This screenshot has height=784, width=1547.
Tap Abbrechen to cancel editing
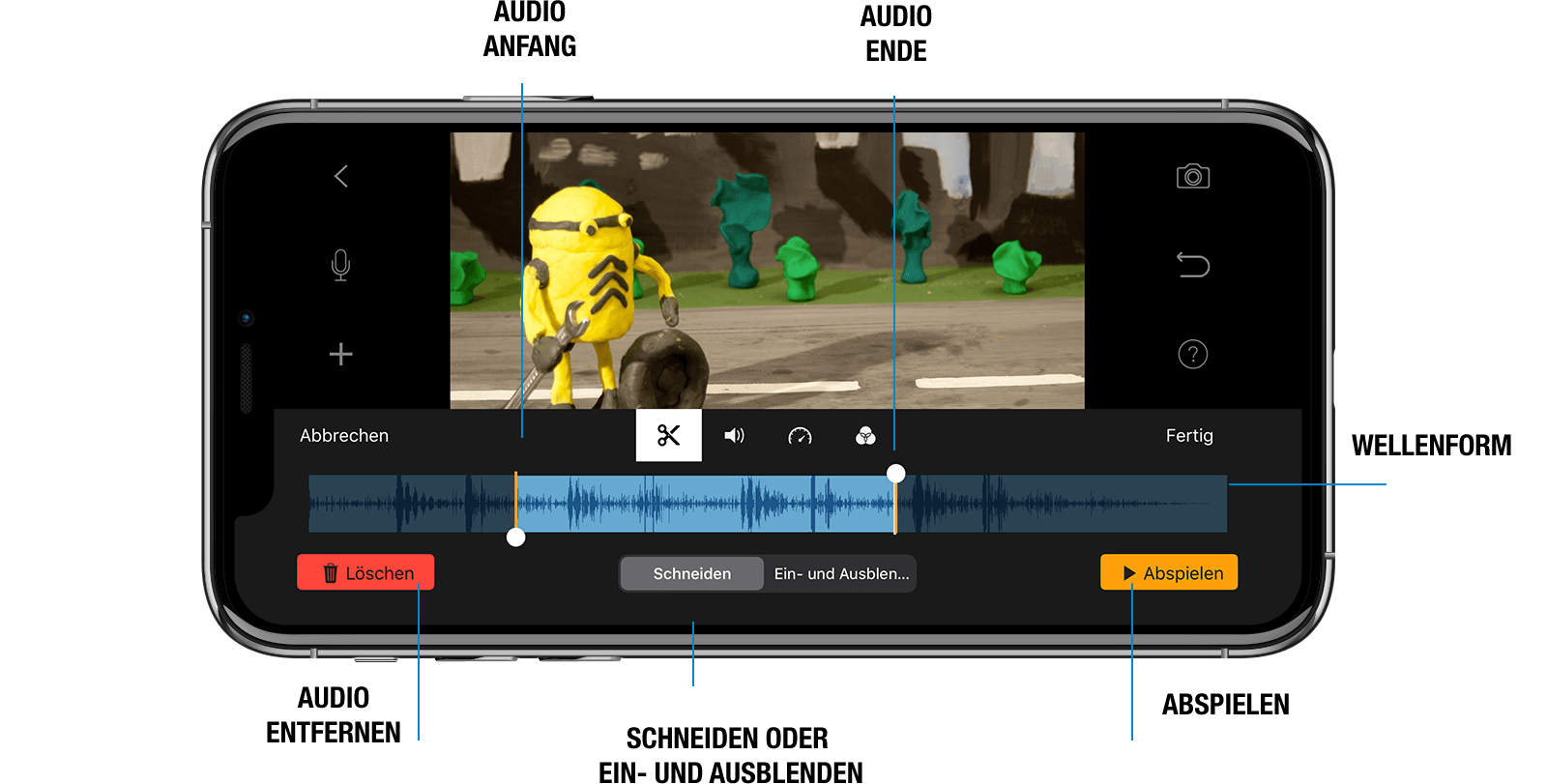[x=344, y=436]
